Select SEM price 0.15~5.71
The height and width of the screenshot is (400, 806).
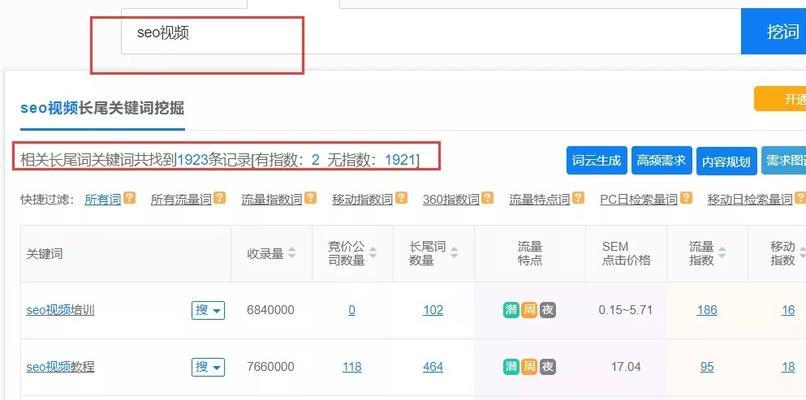pos(626,311)
